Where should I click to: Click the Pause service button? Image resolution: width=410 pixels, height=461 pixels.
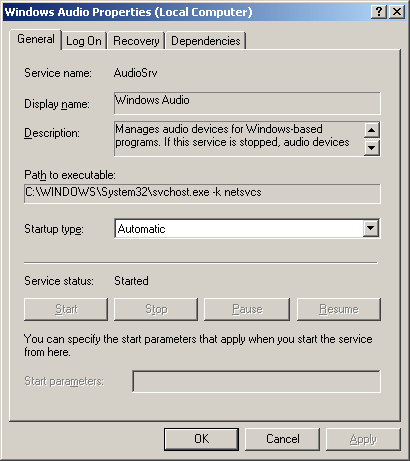[x=247, y=309]
